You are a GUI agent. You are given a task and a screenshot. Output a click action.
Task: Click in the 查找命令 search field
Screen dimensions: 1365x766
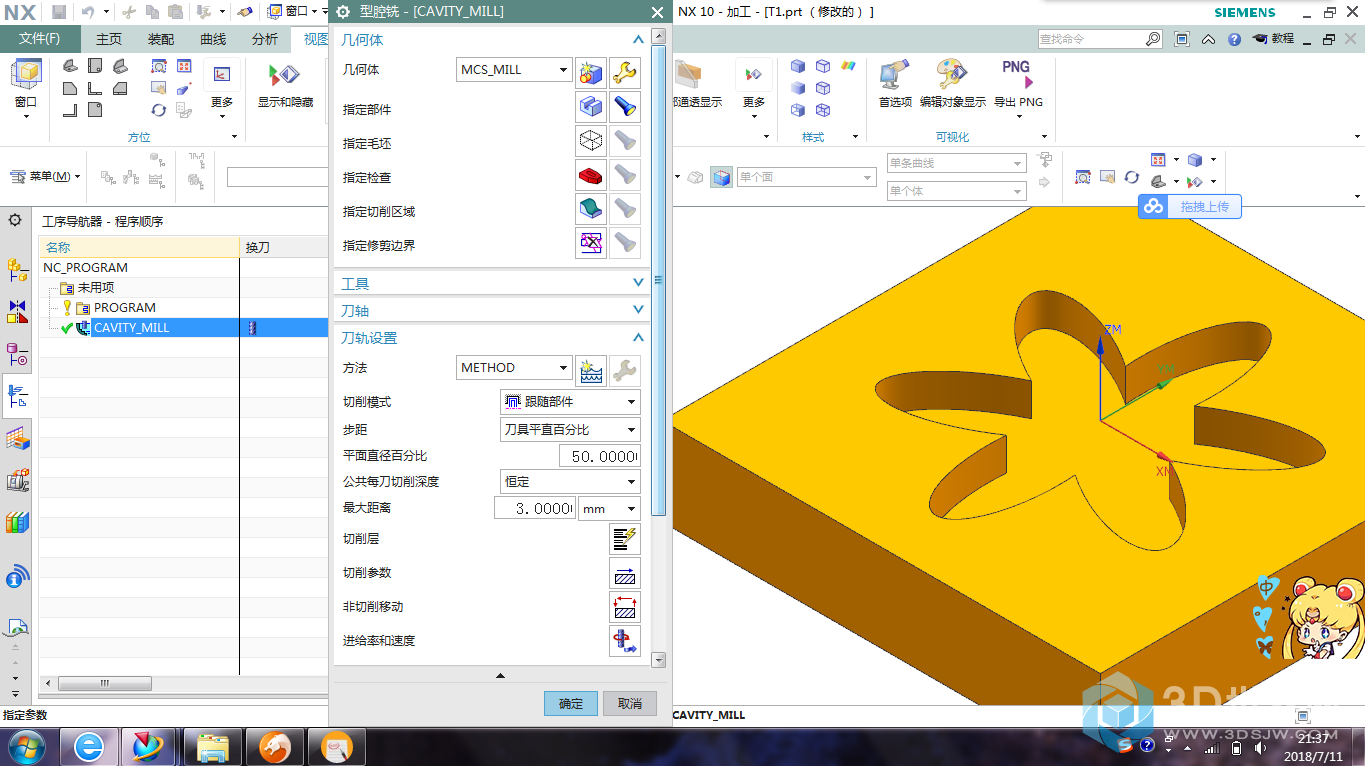(x=1091, y=39)
